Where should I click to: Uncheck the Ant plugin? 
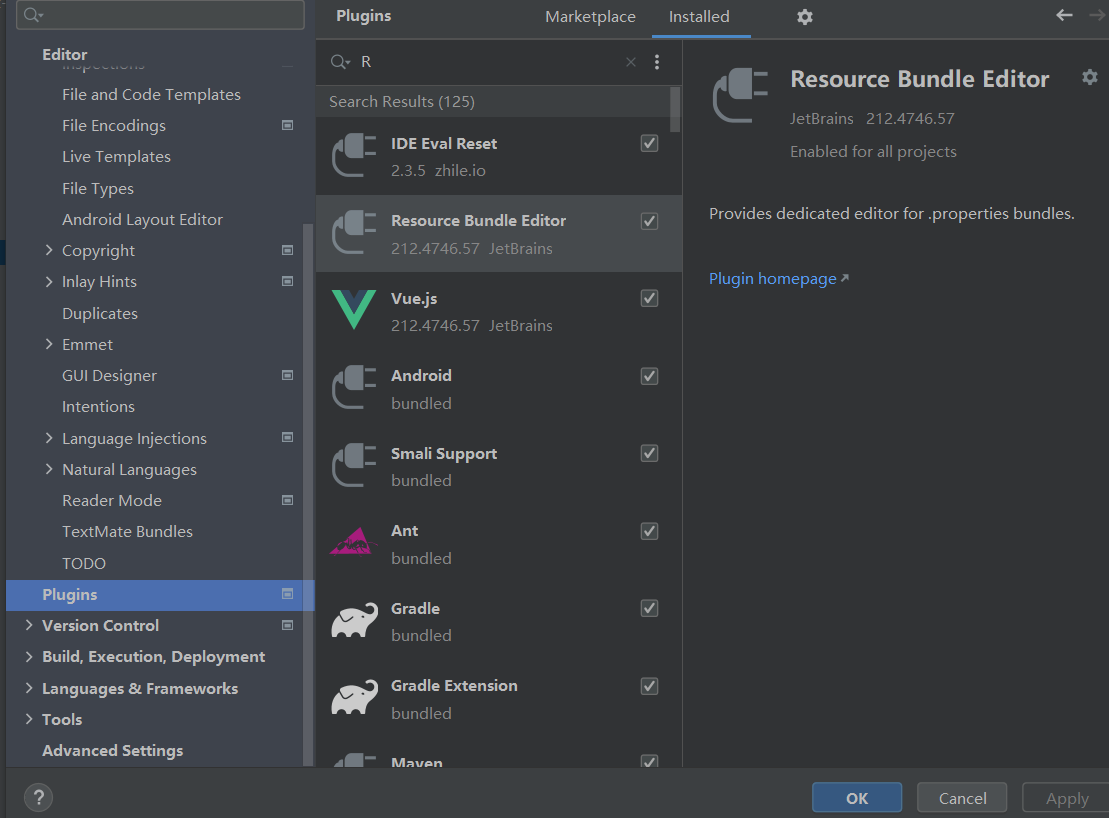[649, 531]
